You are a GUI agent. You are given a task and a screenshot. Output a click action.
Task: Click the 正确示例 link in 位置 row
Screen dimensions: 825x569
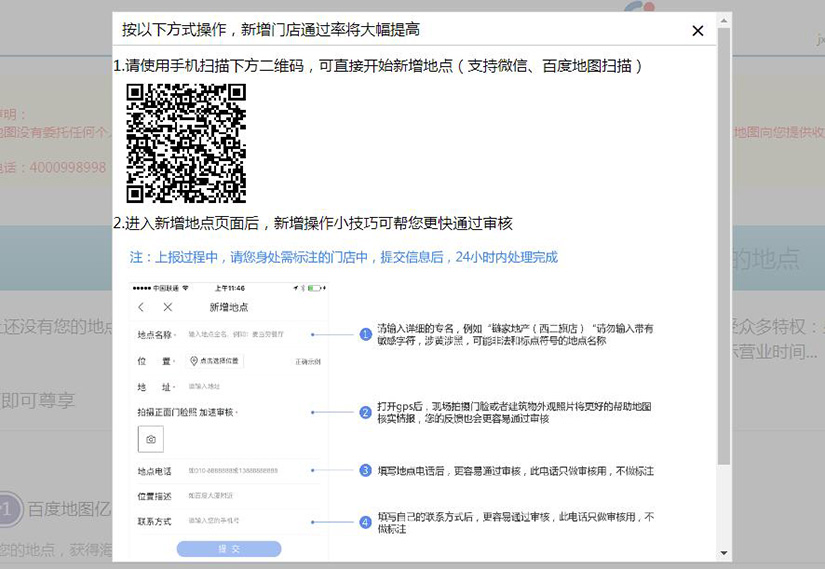click(307, 361)
